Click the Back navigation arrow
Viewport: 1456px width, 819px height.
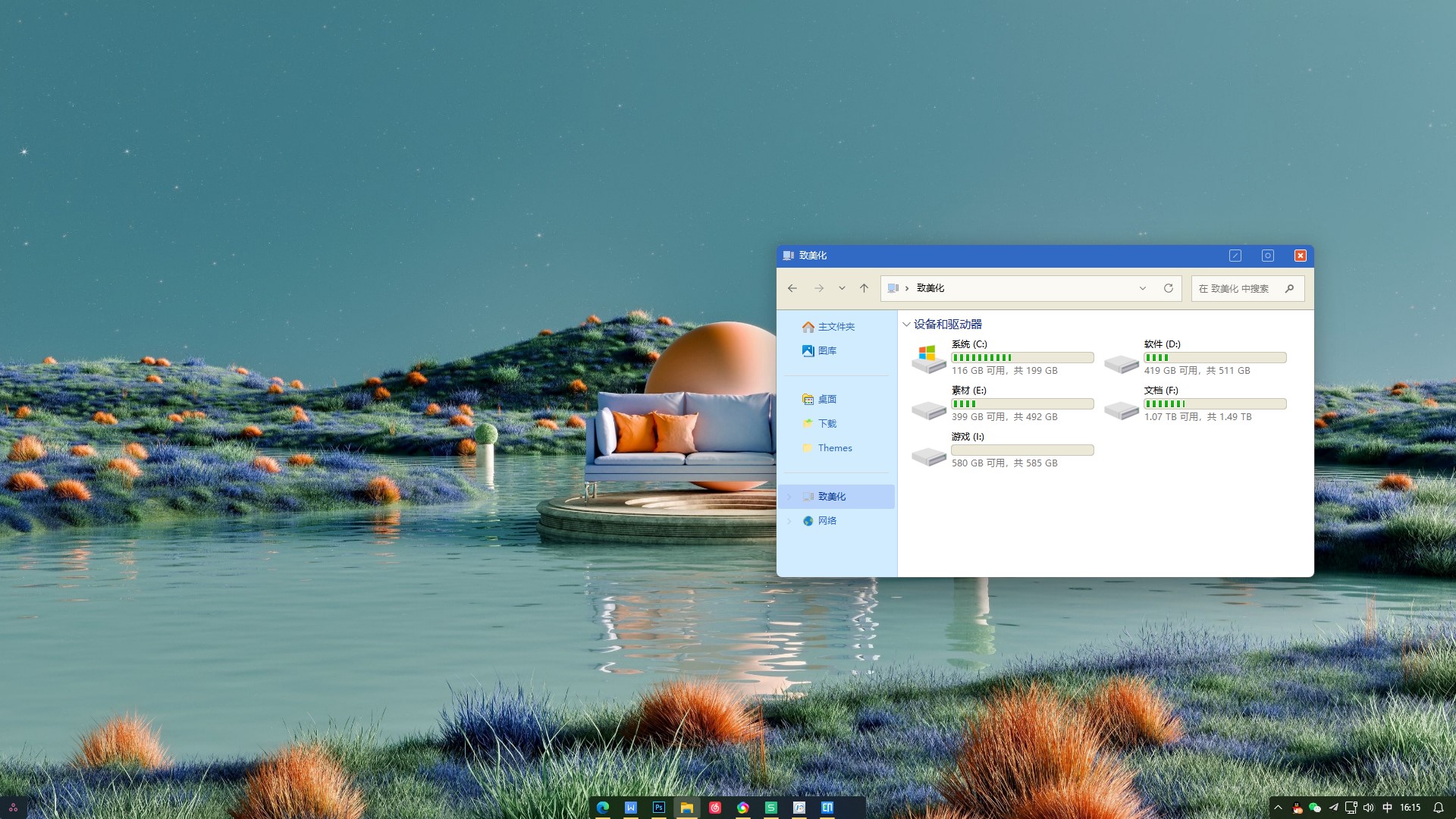click(x=792, y=288)
